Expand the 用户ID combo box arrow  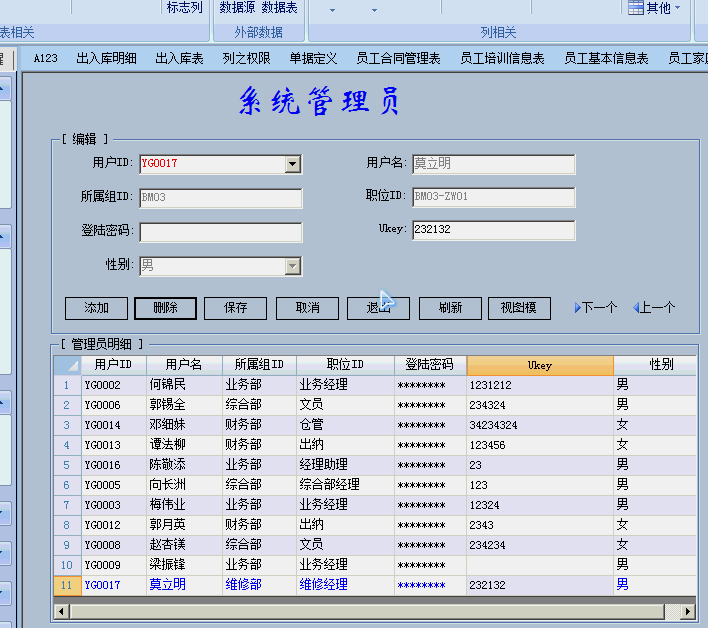coord(293,164)
